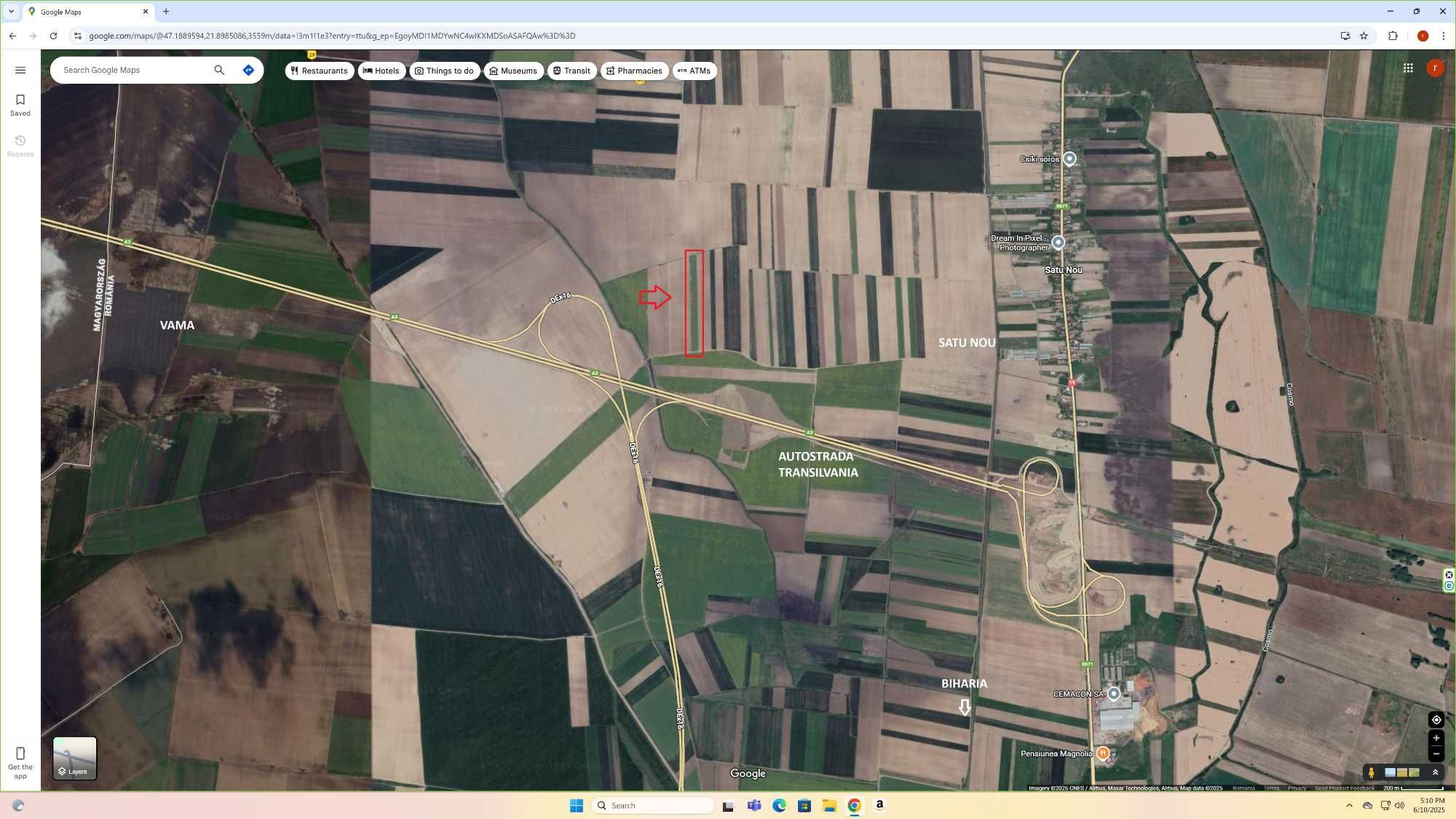The image size is (1456, 819).
Task: Open the Google Maps hamburger menu
Action: pyautogui.click(x=20, y=71)
